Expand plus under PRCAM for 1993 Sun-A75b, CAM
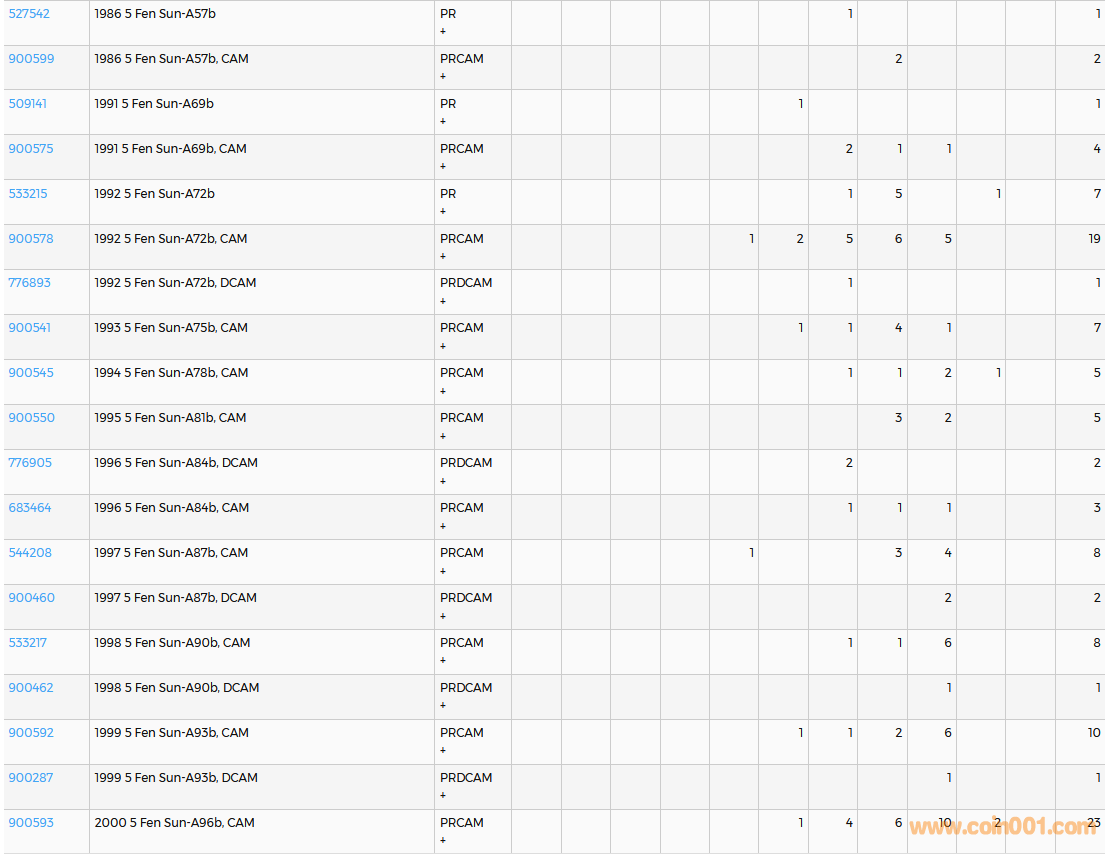The width and height of the screenshot is (1109, 854). pyautogui.click(x=443, y=346)
